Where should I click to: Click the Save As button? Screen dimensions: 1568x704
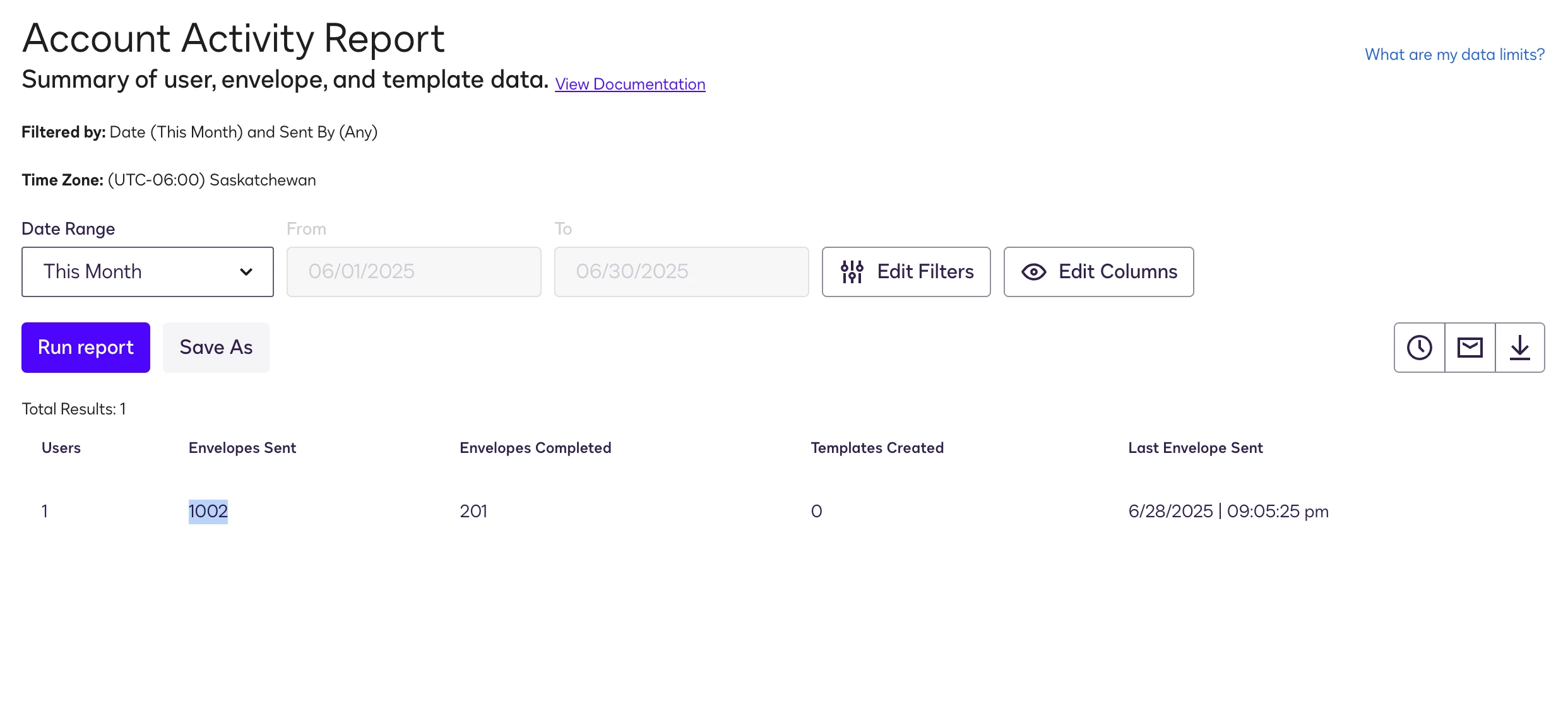(216, 348)
